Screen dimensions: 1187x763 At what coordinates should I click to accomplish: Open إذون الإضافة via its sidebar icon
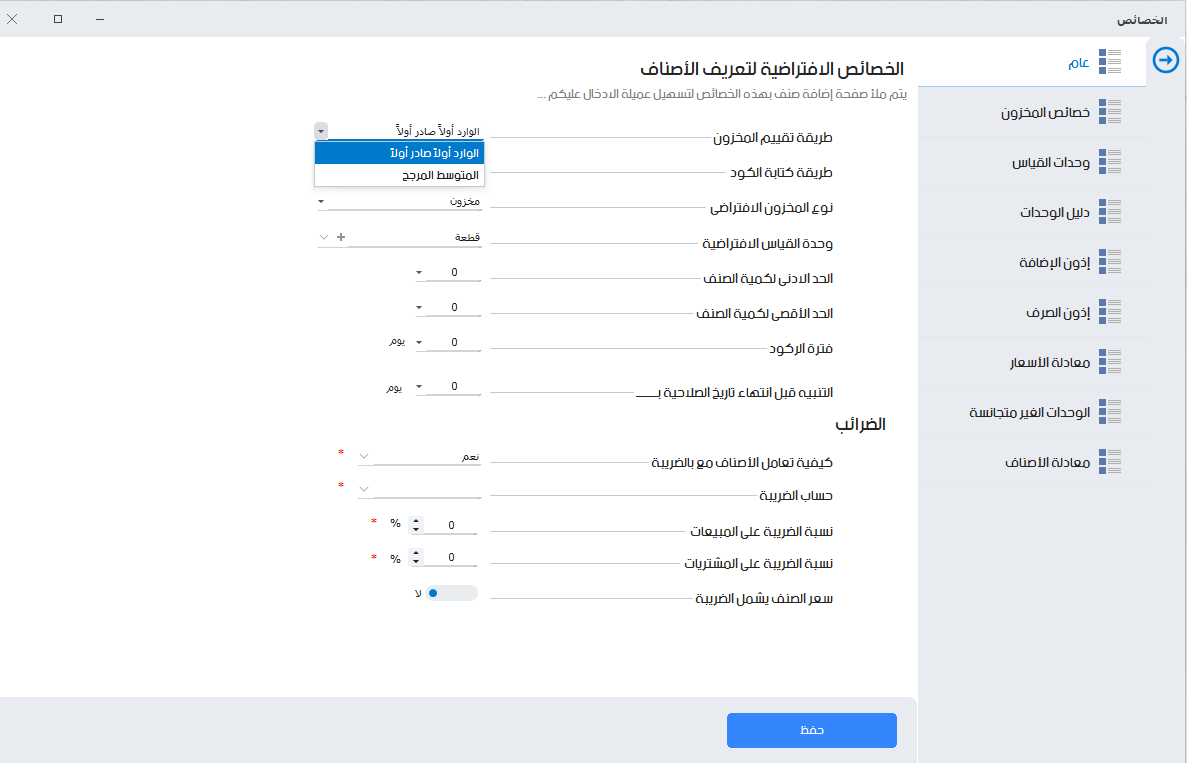pos(1110,262)
